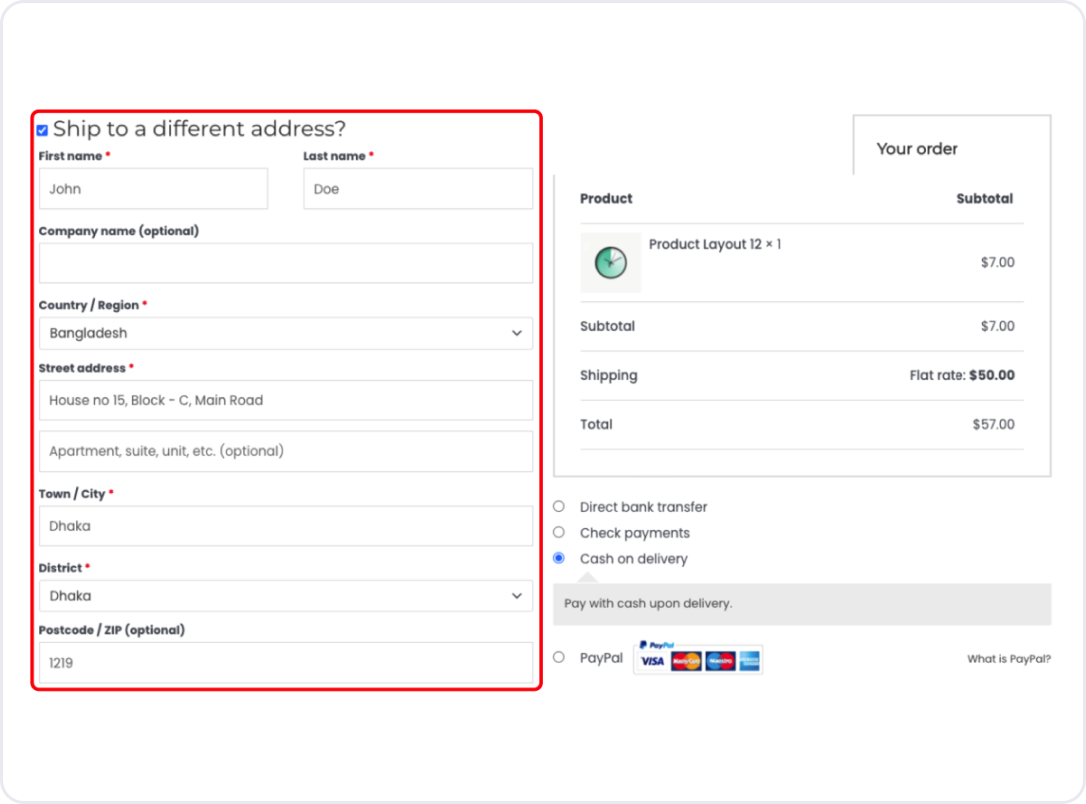Click the Town / City field
This screenshot has height=804, width=1086.
285,526
